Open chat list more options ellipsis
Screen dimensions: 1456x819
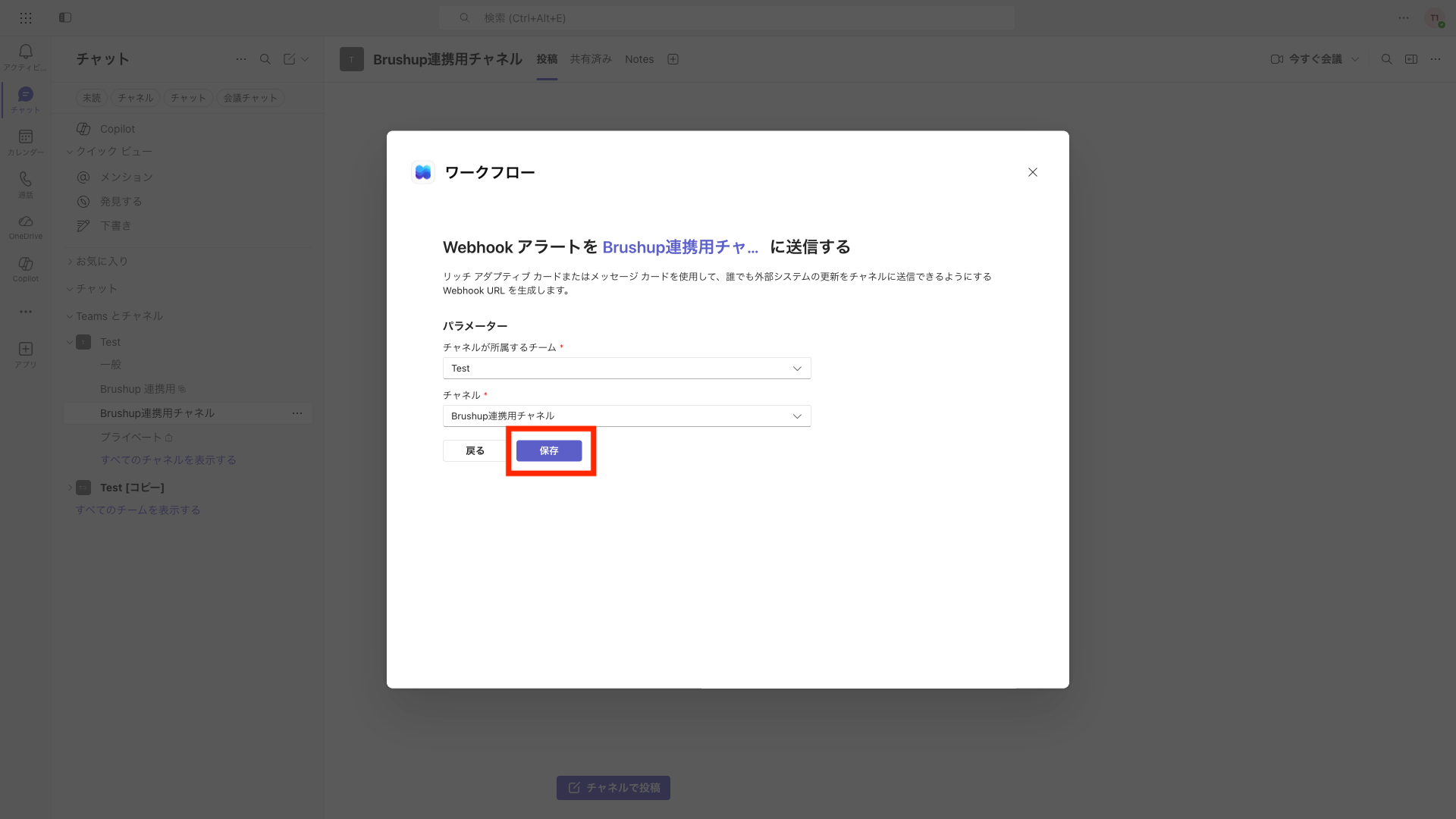click(x=241, y=59)
